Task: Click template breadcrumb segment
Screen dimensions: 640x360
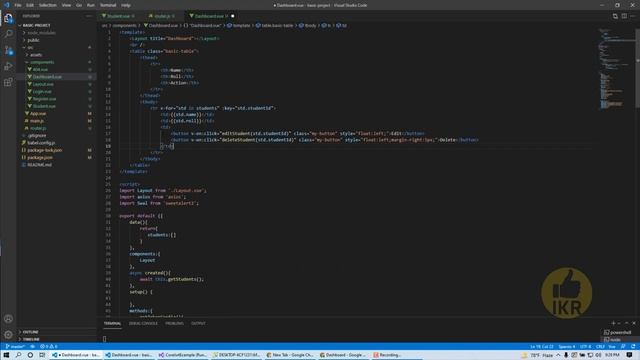Action: [239, 25]
